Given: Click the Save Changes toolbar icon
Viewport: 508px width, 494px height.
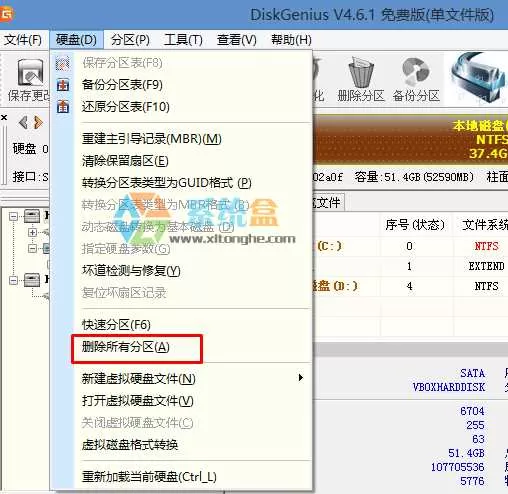Looking at the screenshot, I should click(29, 72).
